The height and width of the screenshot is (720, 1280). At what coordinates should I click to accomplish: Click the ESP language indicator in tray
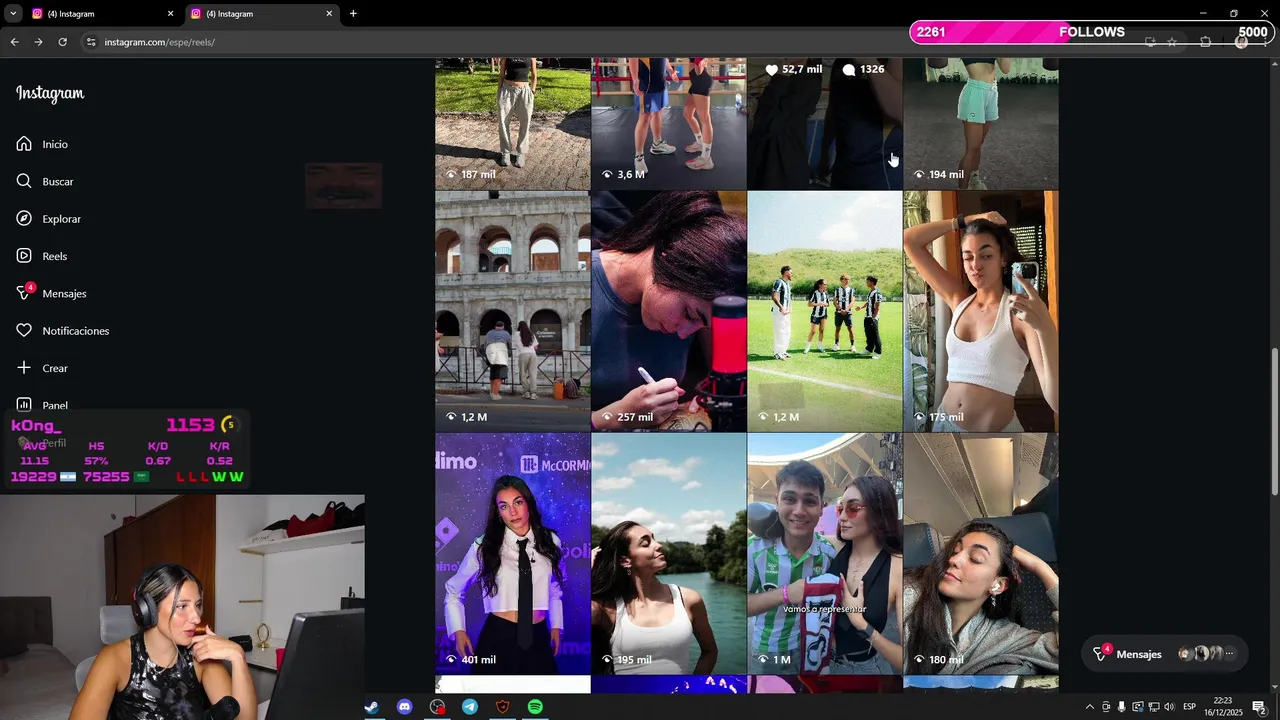[1190, 707]
